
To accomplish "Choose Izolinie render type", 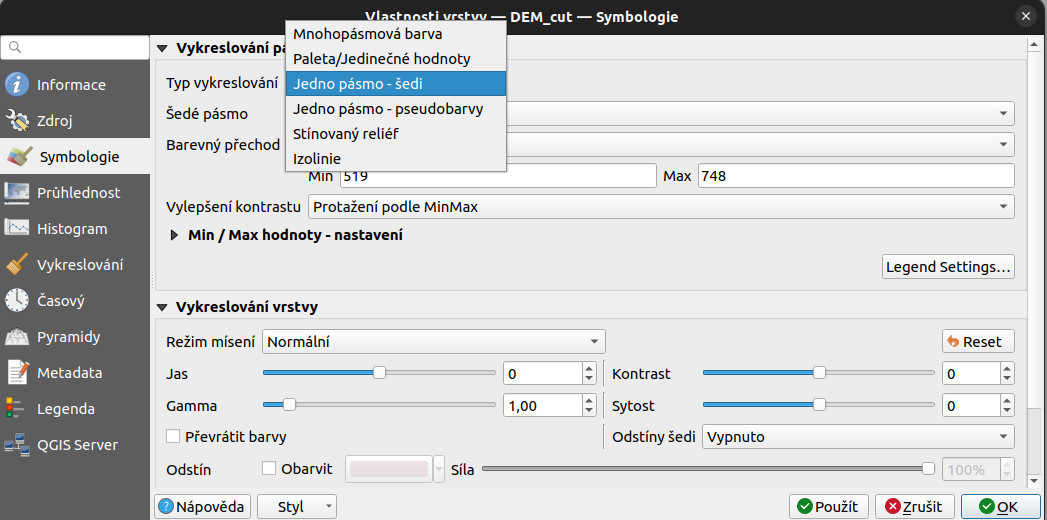I will (395, 159).
